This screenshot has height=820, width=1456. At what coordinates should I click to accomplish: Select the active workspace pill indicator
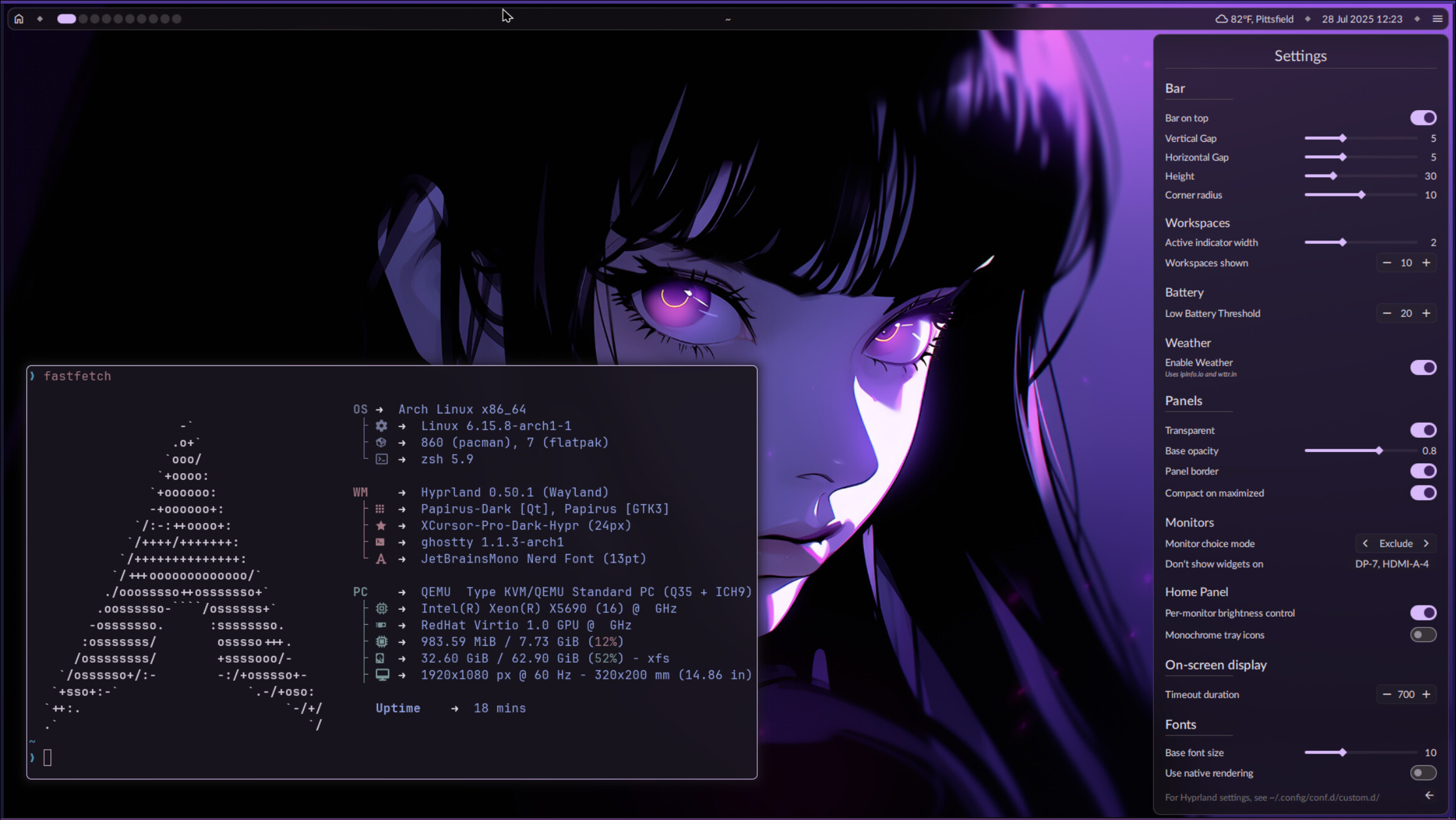(x=67, y=19)
